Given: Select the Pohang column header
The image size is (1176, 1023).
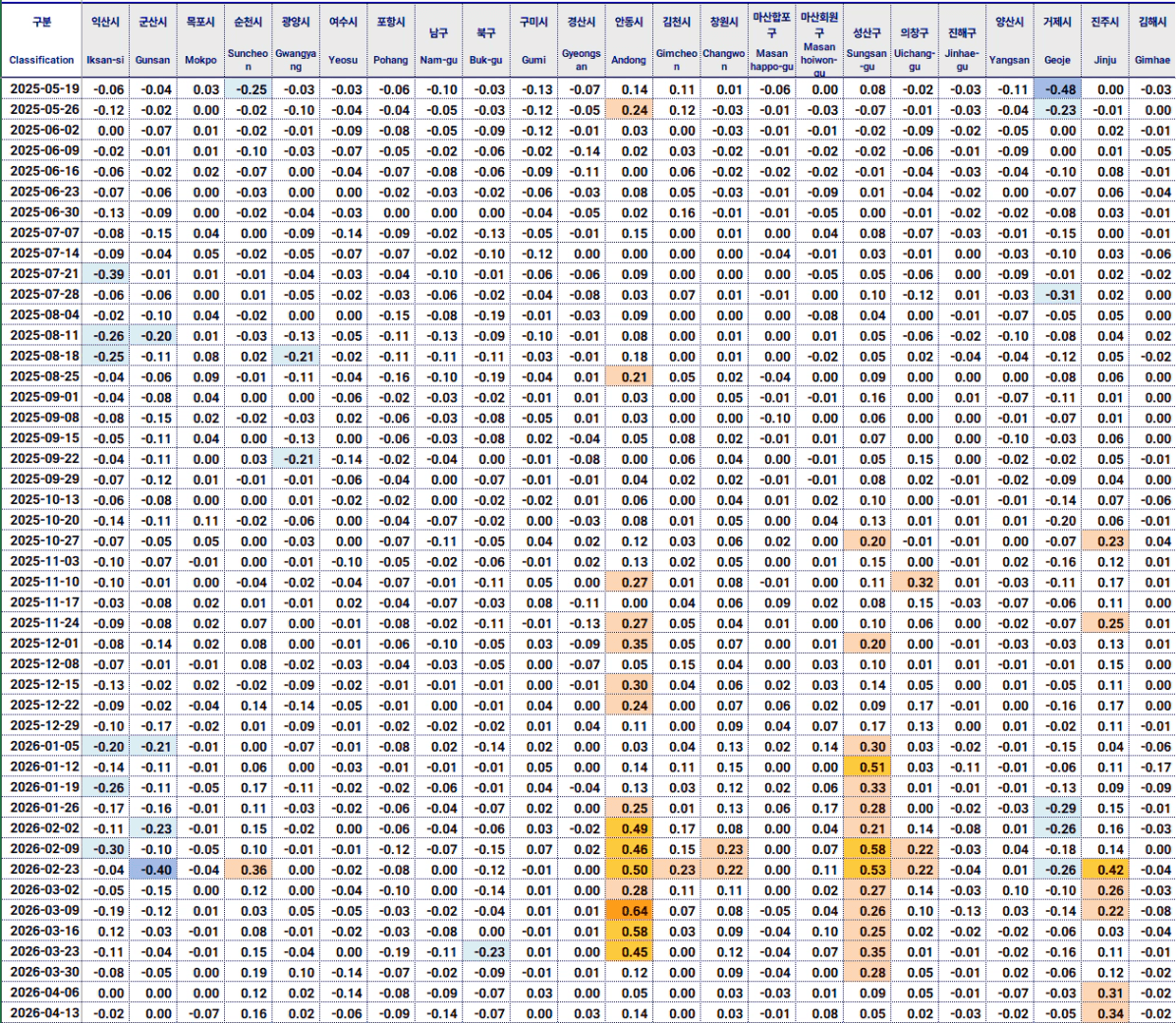Looking at the screenshot, I should tap(390, 39).
